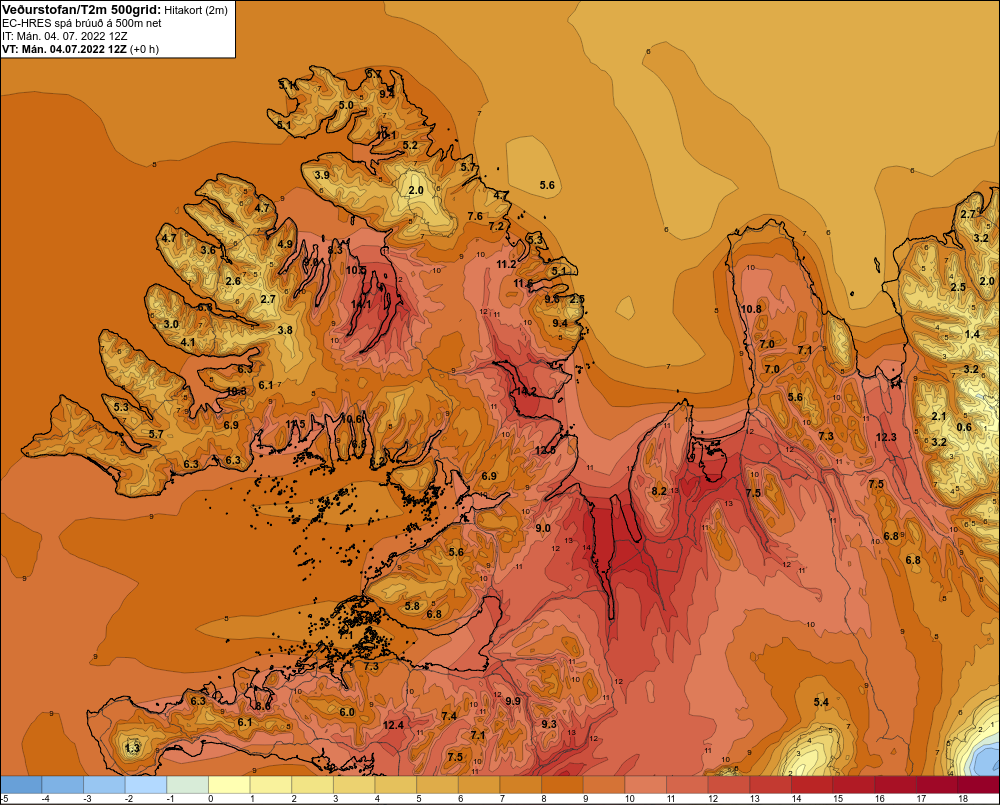
Task: Click the 7.4 temperature value
Action: pyautogui.click(x=449, y=716)
